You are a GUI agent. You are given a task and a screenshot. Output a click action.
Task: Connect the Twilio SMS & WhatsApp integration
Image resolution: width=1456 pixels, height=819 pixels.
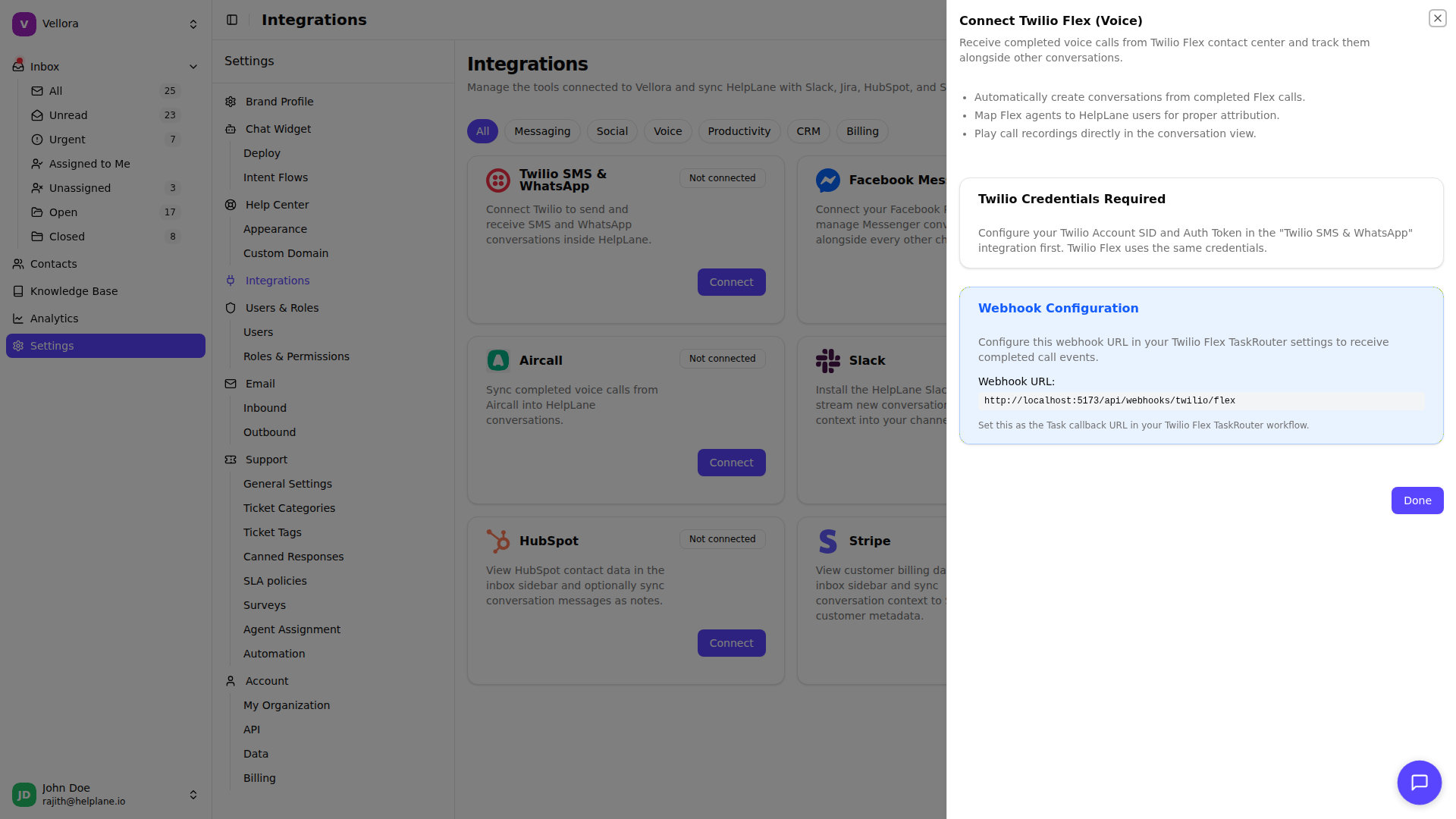(x=732, y=282)
